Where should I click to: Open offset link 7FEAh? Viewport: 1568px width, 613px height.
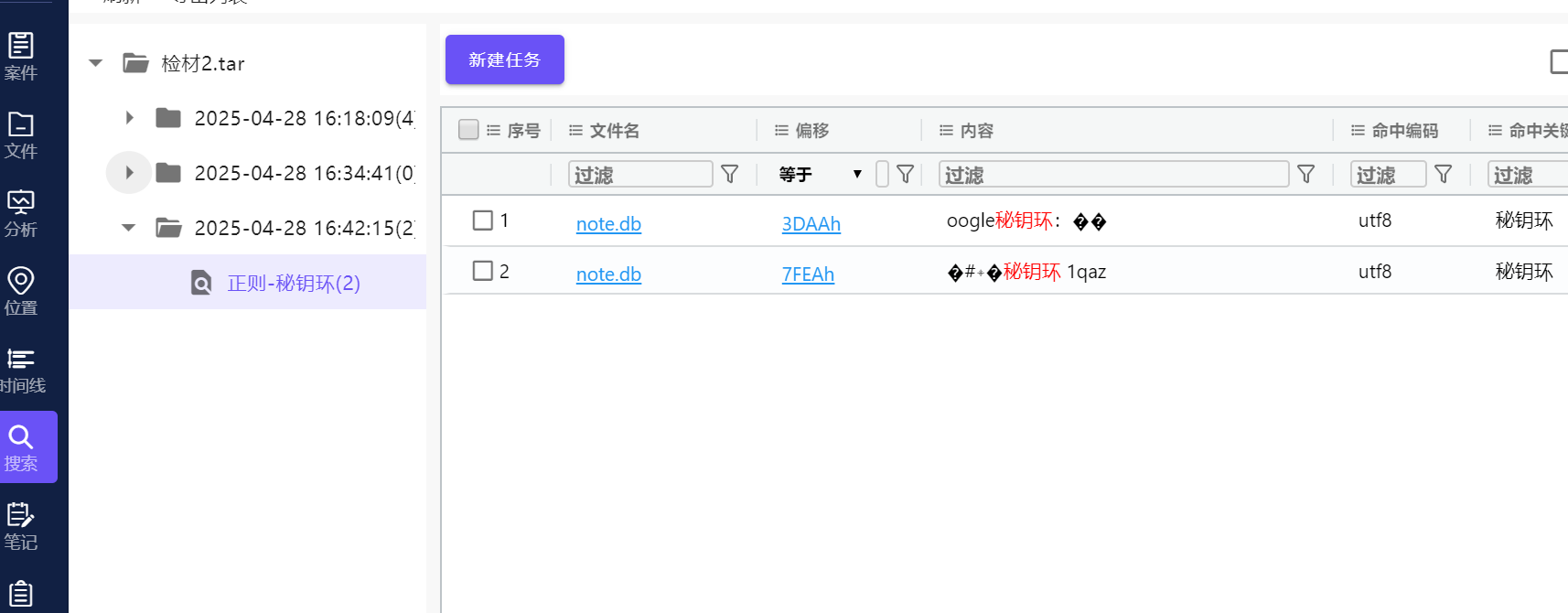click(x=808, y=274)
